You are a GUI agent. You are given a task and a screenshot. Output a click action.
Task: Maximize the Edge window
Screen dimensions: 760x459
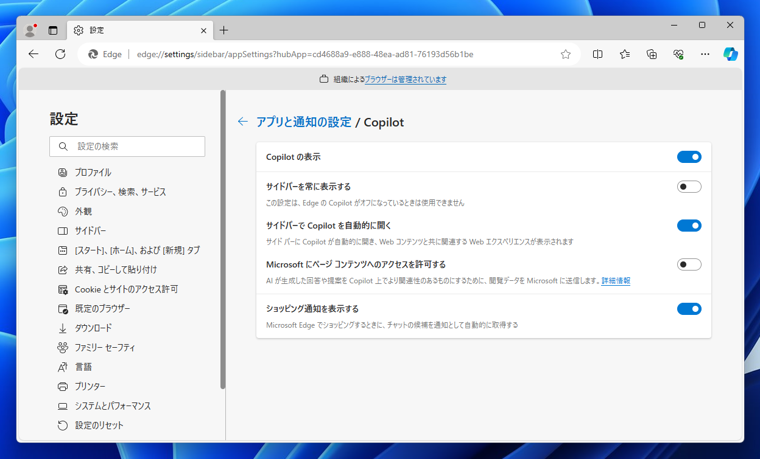click(x=702, y=25)
